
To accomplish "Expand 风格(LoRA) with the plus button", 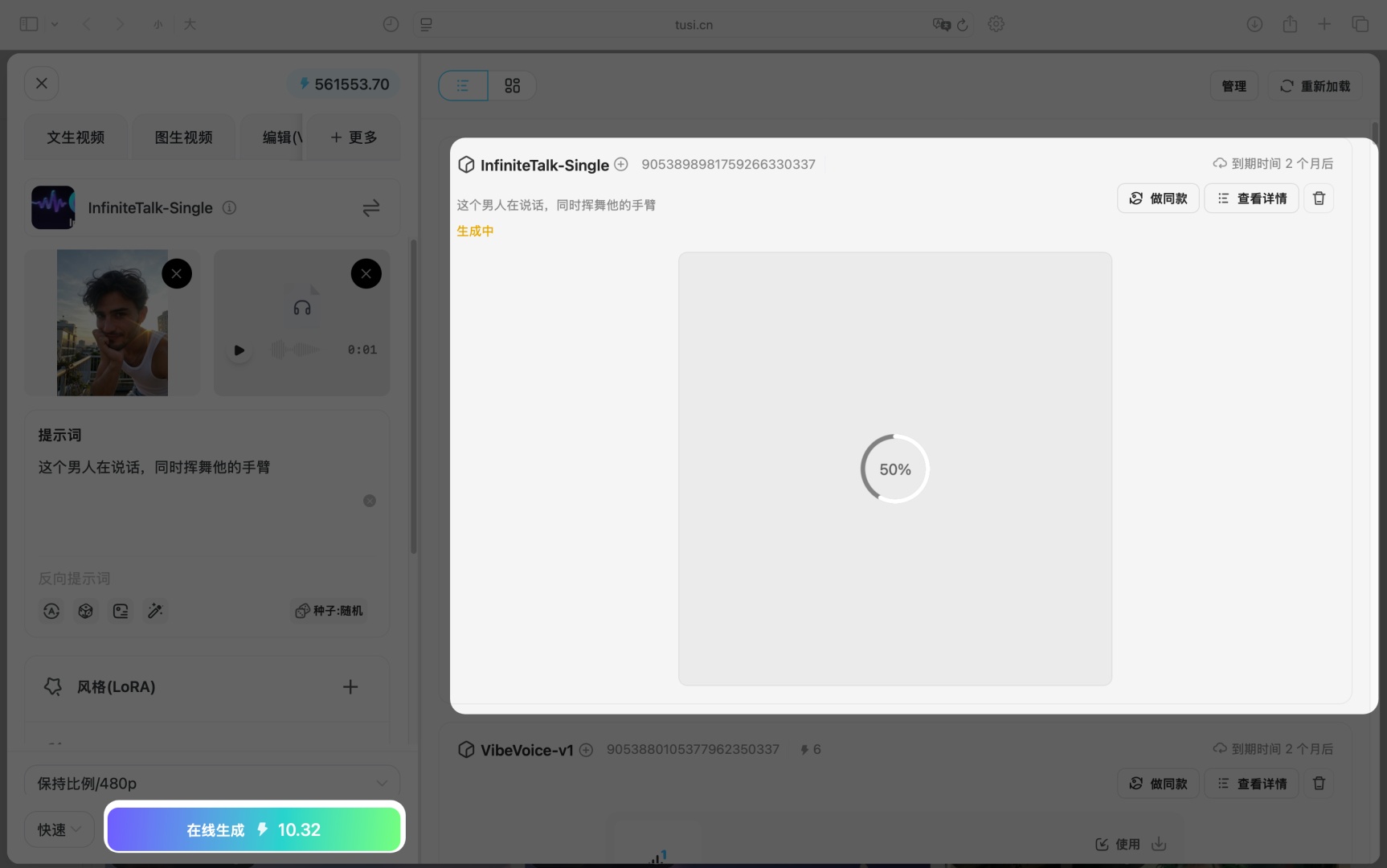I will tap(350, 687).
